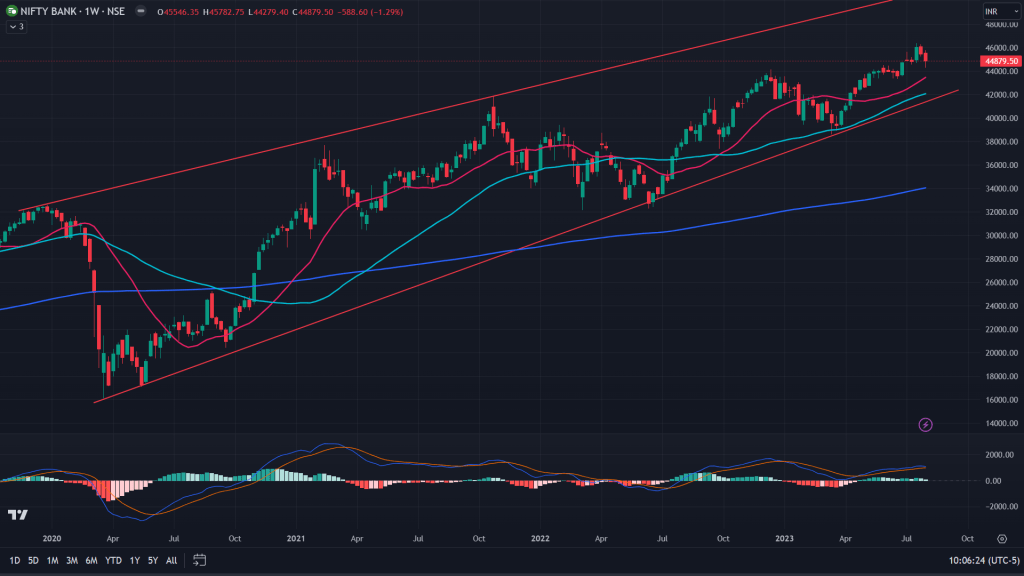The height and width of the screenshot is (576, 1024).
Task: Expand the collapsed indicators legend showing 3
Action: coord(16,27)
